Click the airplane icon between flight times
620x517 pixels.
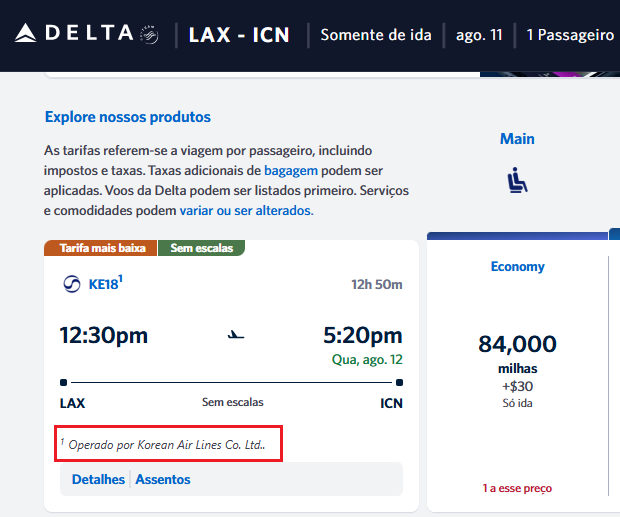click(236, 335)
